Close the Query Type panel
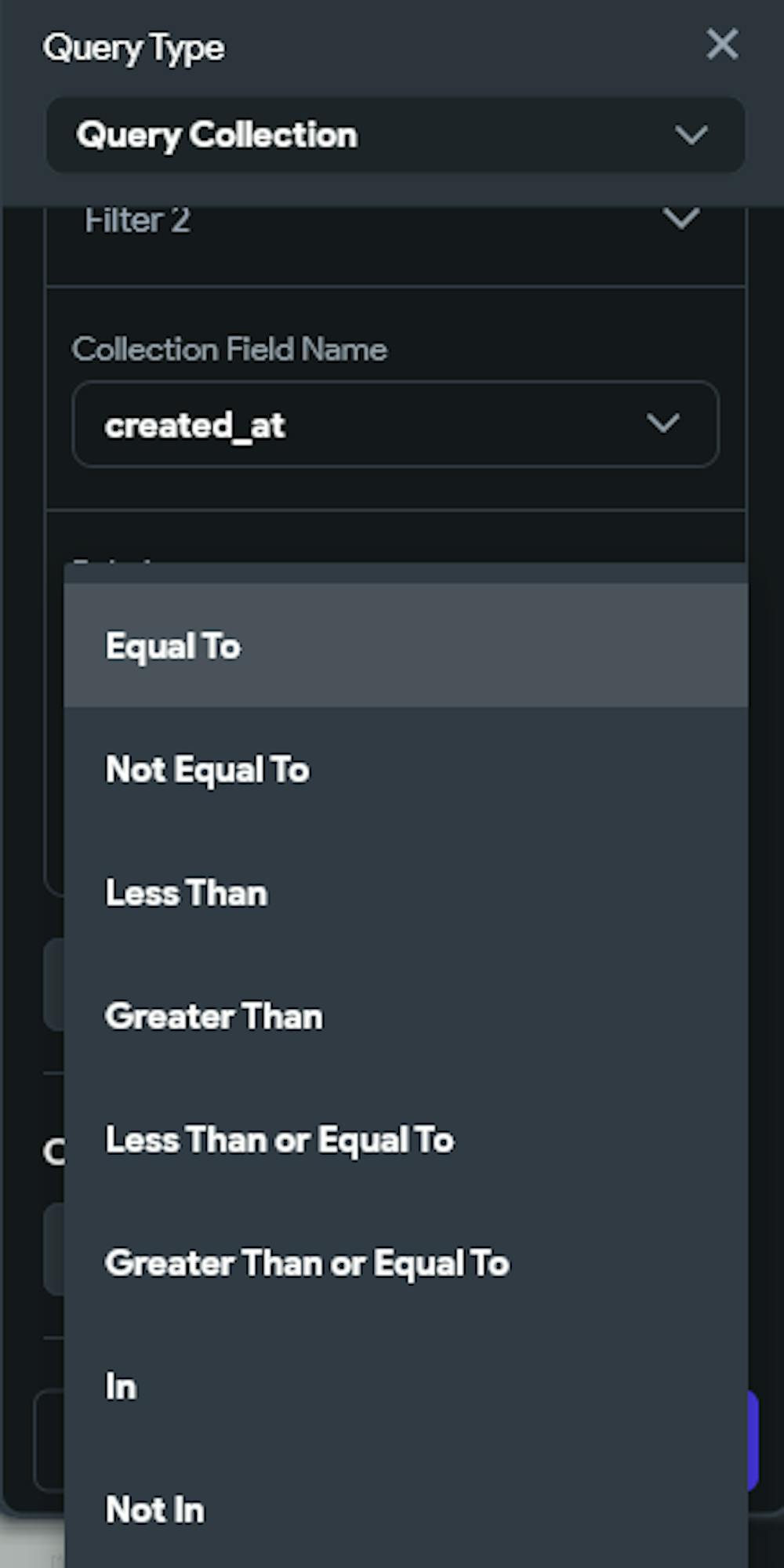Screen dimensions: 784x1568 pos(721,44)
